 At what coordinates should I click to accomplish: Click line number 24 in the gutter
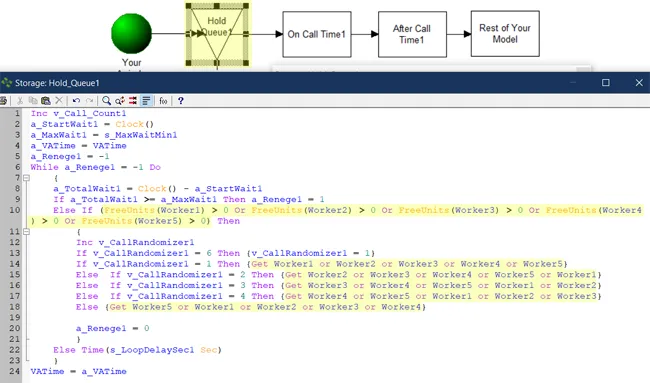(15, 371)
